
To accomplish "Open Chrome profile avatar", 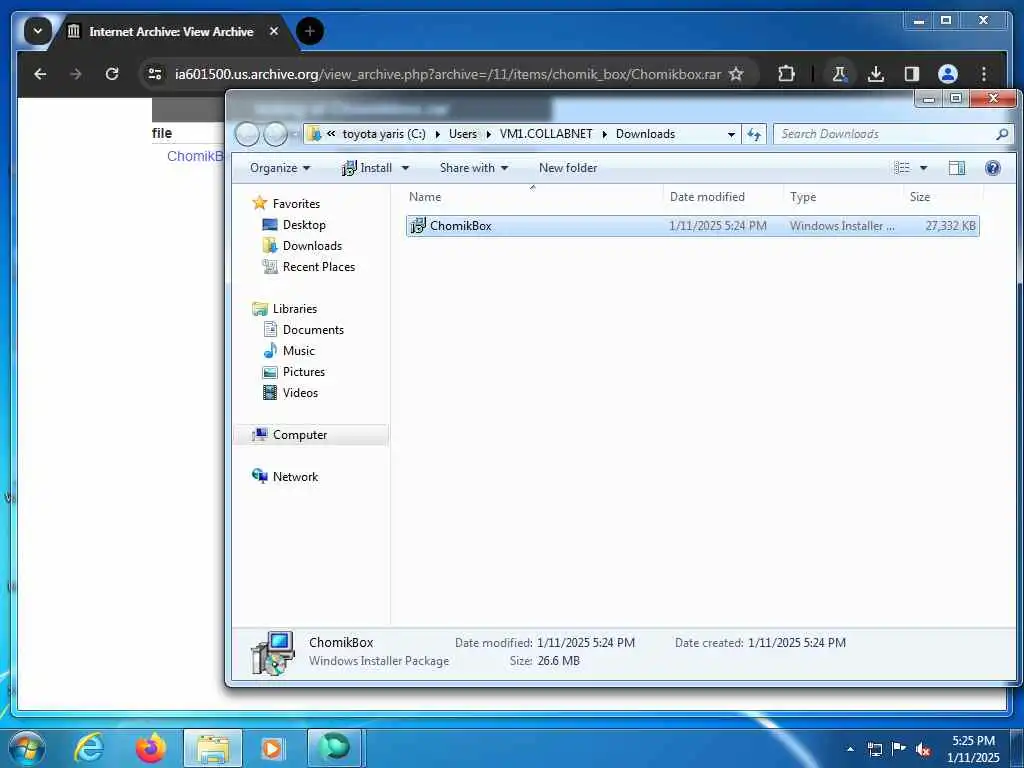I will tap(948, 74).
